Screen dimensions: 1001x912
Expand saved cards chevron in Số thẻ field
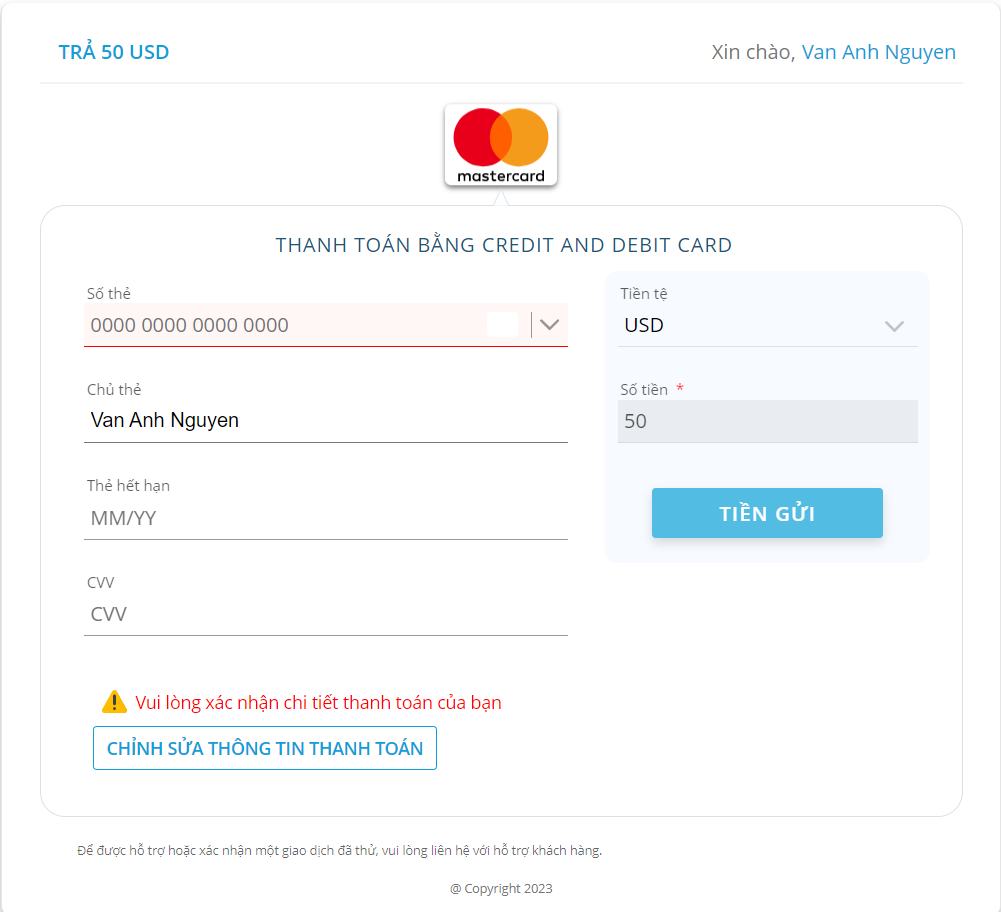(x=549, y=325)
